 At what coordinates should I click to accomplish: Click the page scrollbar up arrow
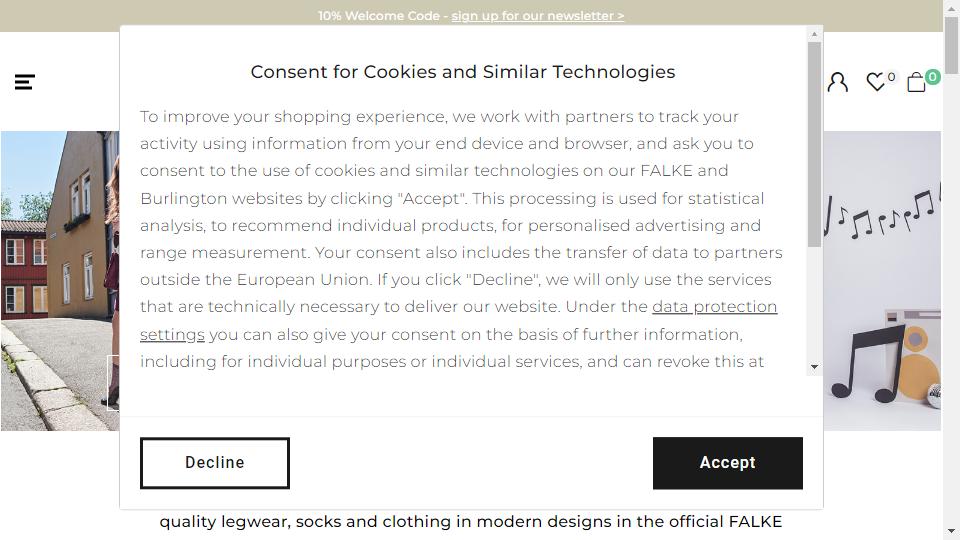(x=951, y=7)
